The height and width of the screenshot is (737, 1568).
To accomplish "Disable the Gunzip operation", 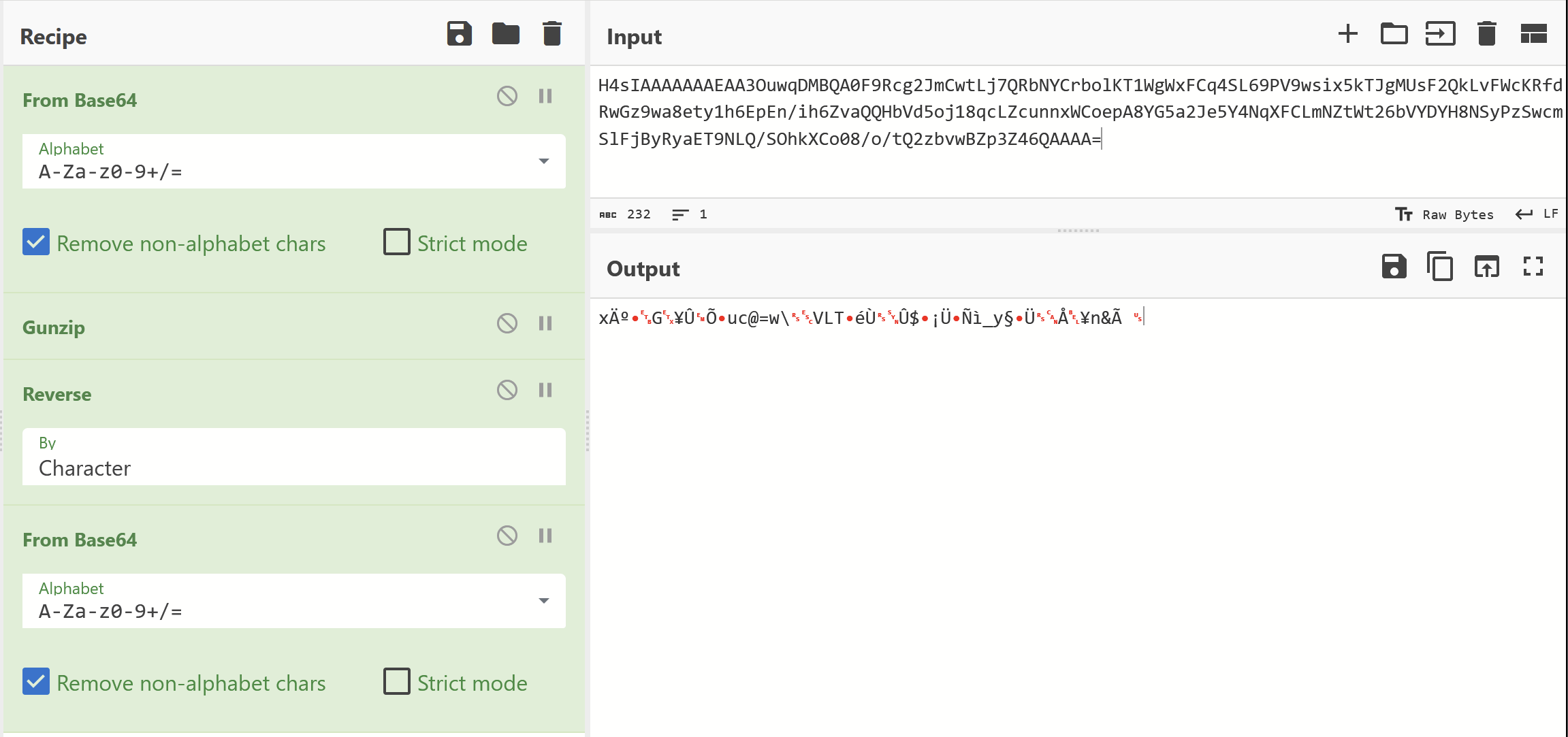I will [507, 323].
